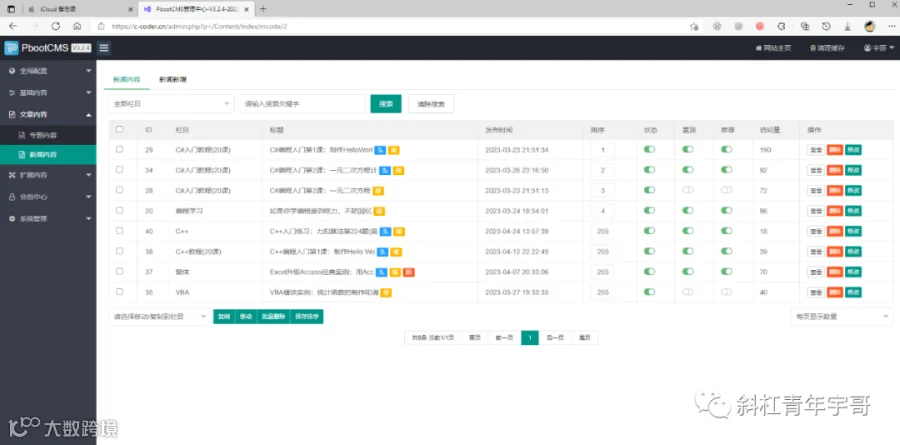Viewport: 900px width, 445px height.
Task: Click the PbootCMS logo icon
Action: point(11,48)
